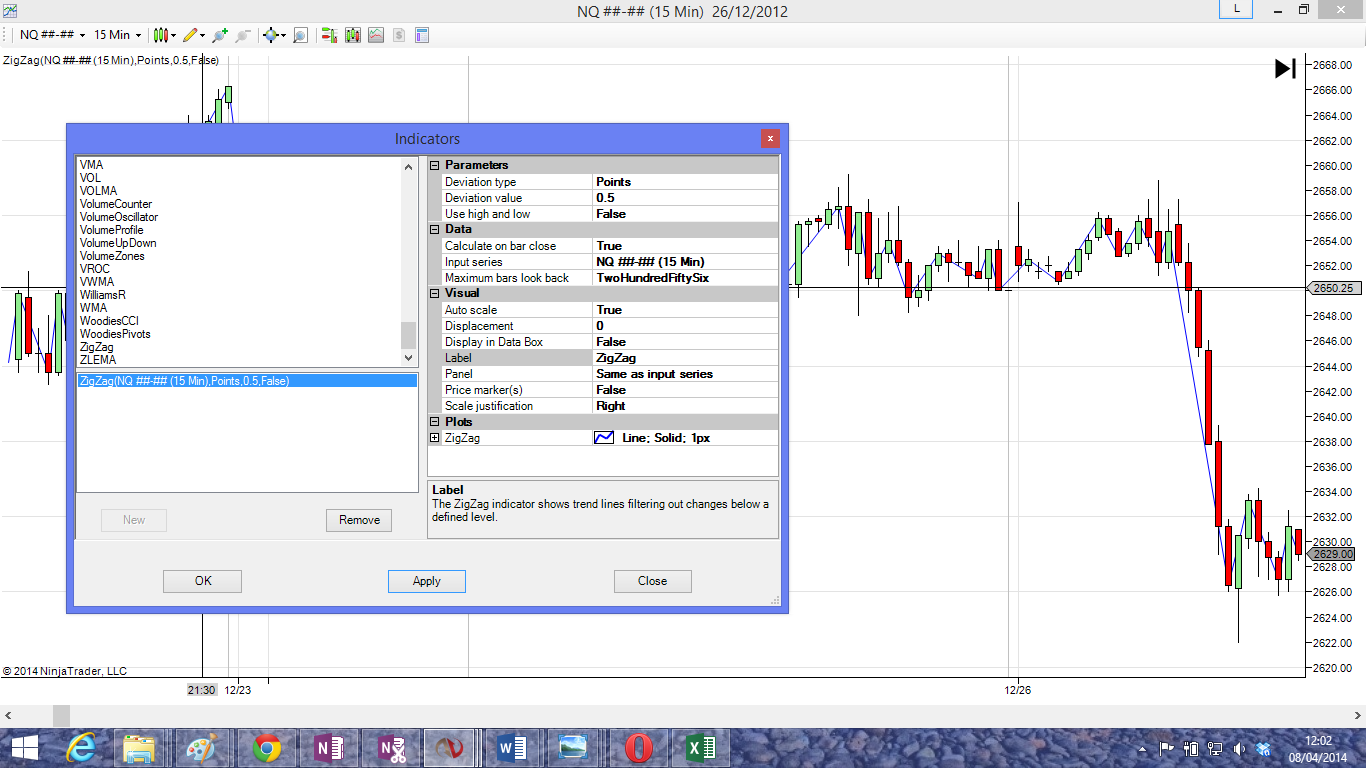
Task: Click the Auto scale value True
Action: tap(685, 310)
